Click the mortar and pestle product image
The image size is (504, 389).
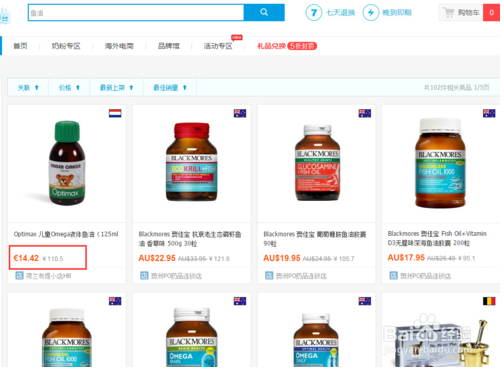tap(442, 343)
